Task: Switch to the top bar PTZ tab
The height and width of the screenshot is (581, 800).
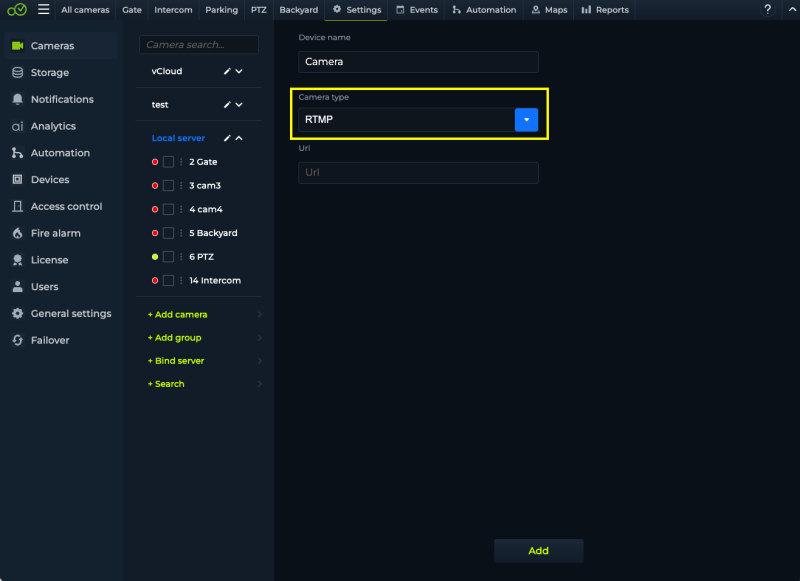Action: pos(259,10)
